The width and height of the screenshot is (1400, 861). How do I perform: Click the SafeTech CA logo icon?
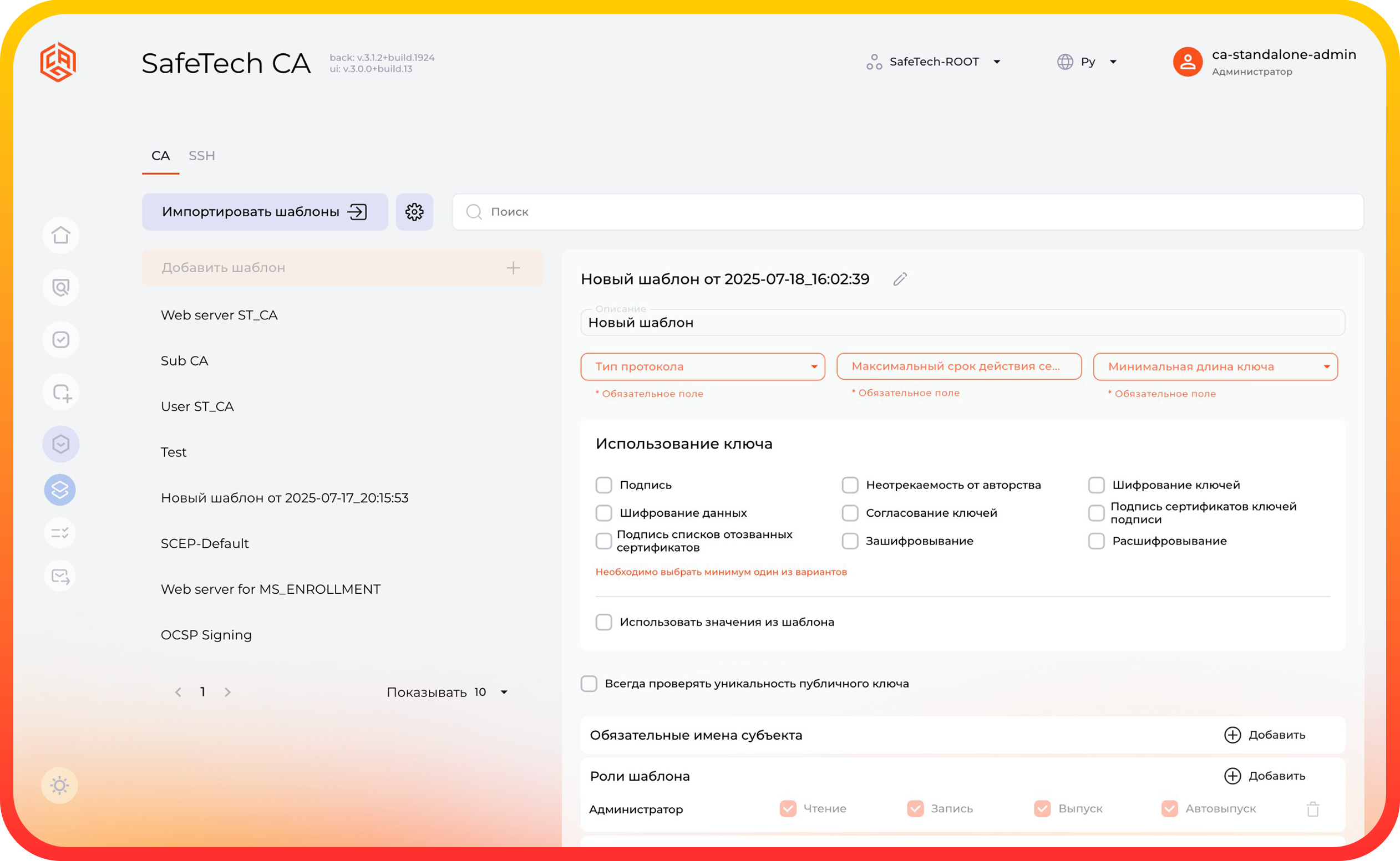(58, 62)
